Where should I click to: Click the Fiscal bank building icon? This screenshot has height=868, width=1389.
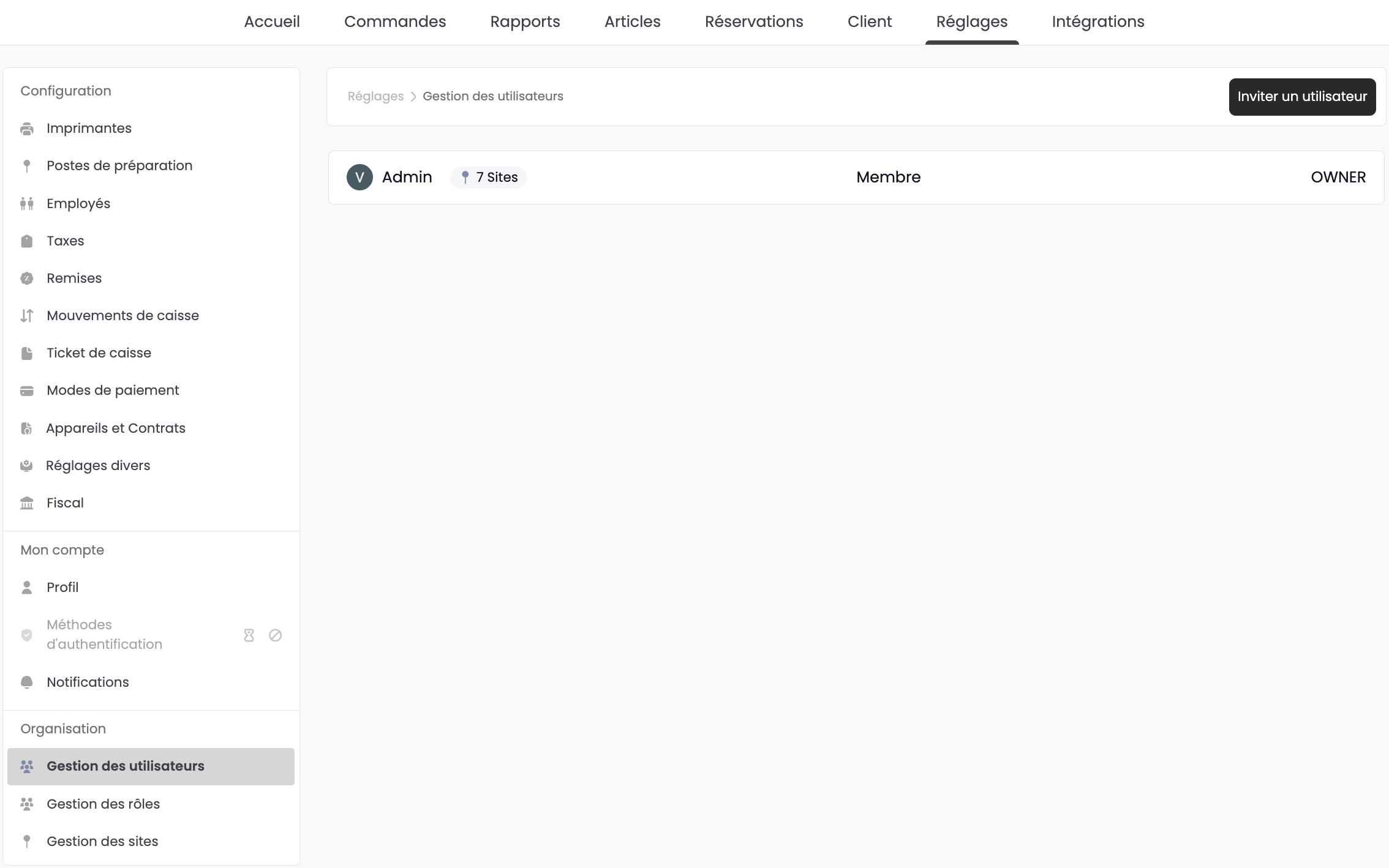(x=27, y=503)
